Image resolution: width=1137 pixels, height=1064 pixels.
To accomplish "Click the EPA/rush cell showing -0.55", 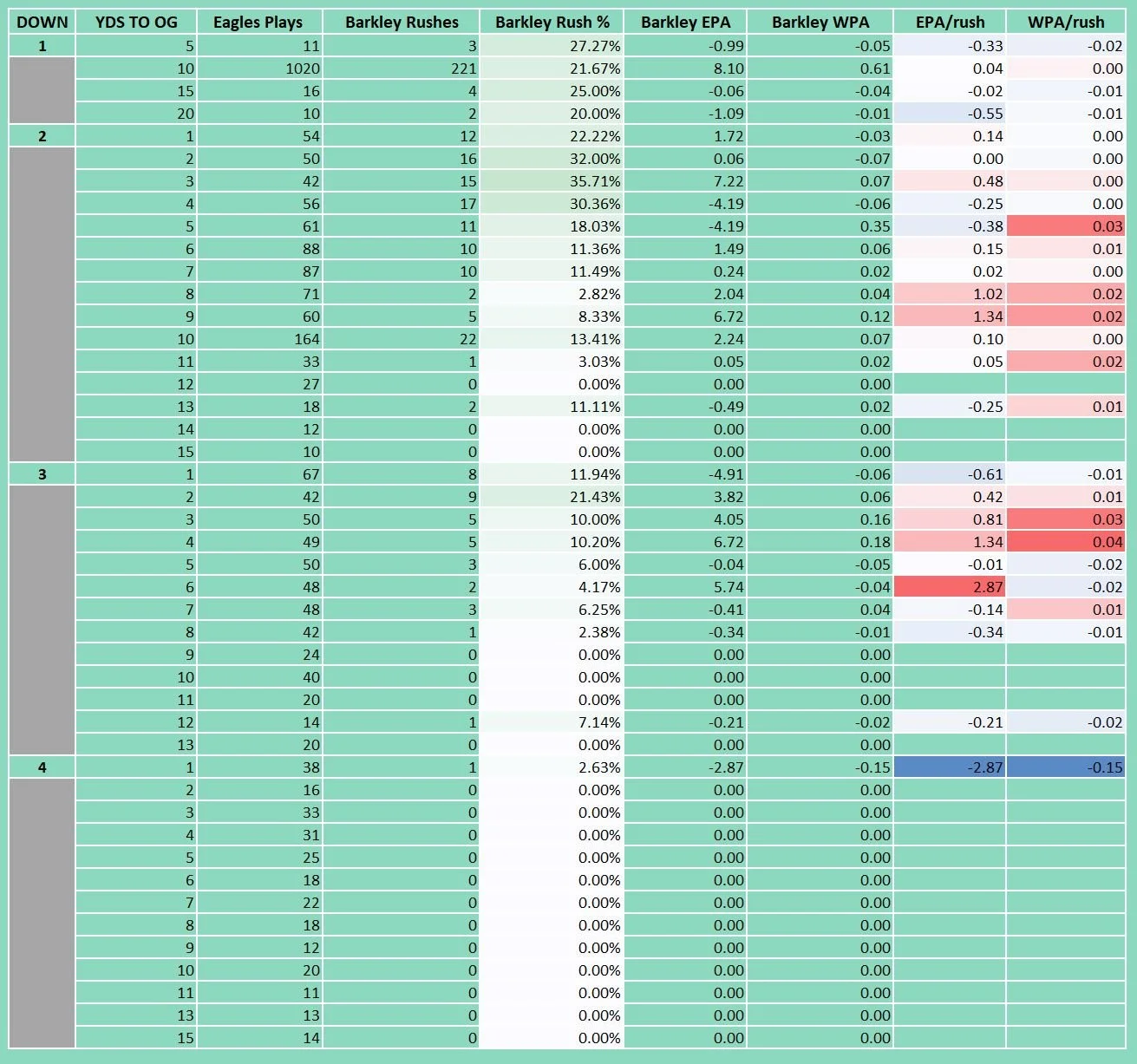I will coord(950,114).
